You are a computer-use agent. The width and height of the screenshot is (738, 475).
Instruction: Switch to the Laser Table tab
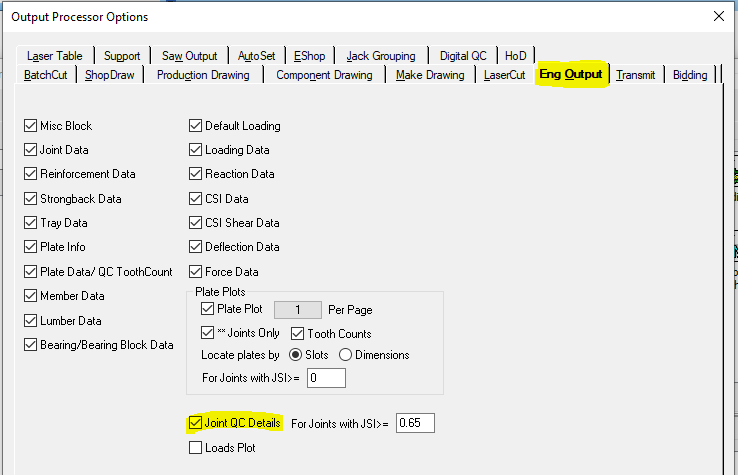click(55, 56)
